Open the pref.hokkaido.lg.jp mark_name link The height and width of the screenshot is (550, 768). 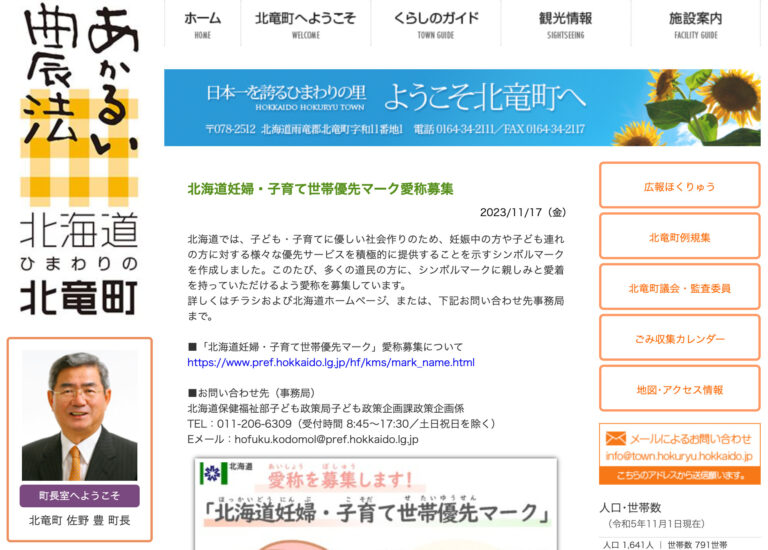coord(330,362)
